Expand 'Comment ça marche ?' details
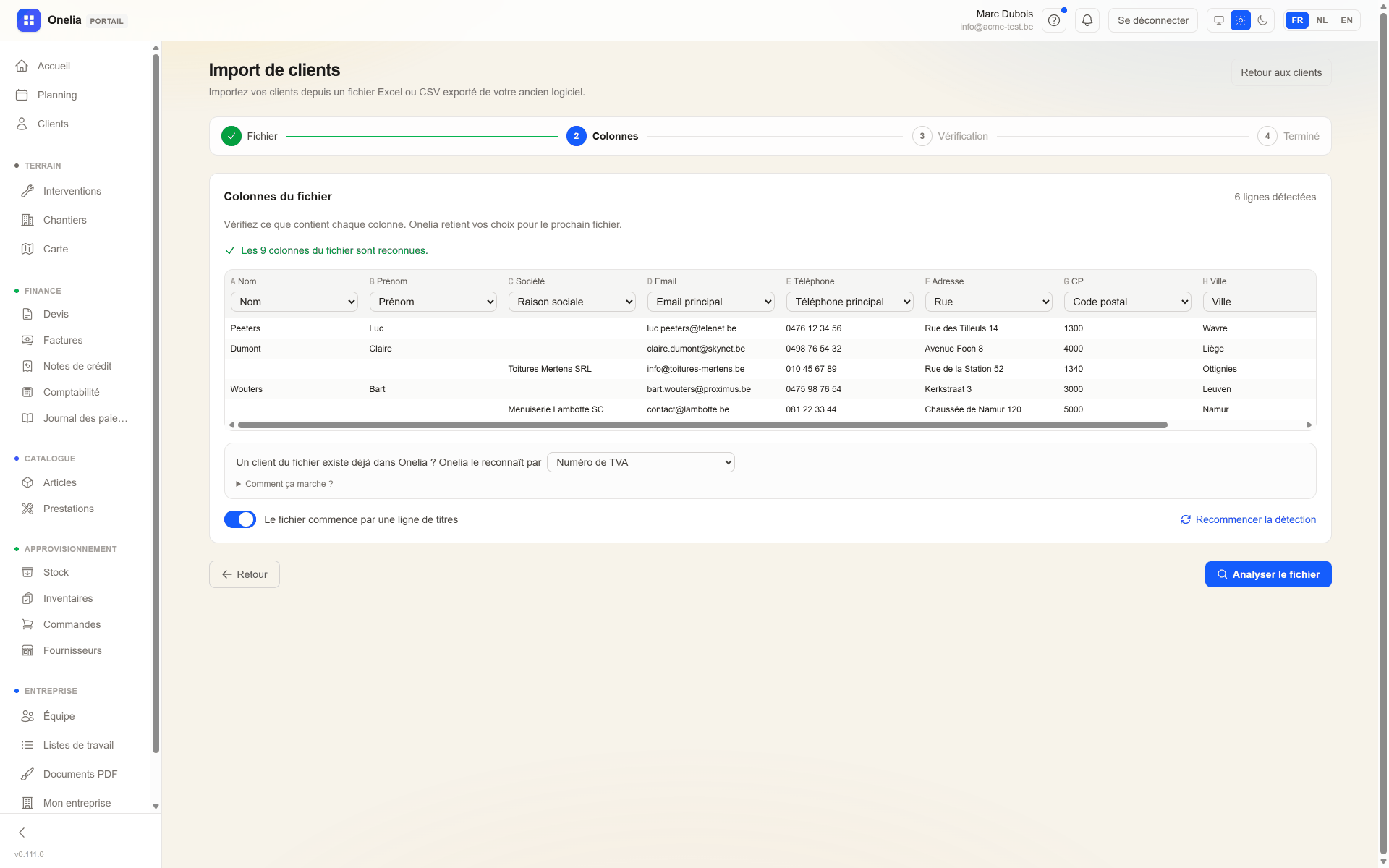Viewport: 1389px width, 868px height. pos(284,484)
